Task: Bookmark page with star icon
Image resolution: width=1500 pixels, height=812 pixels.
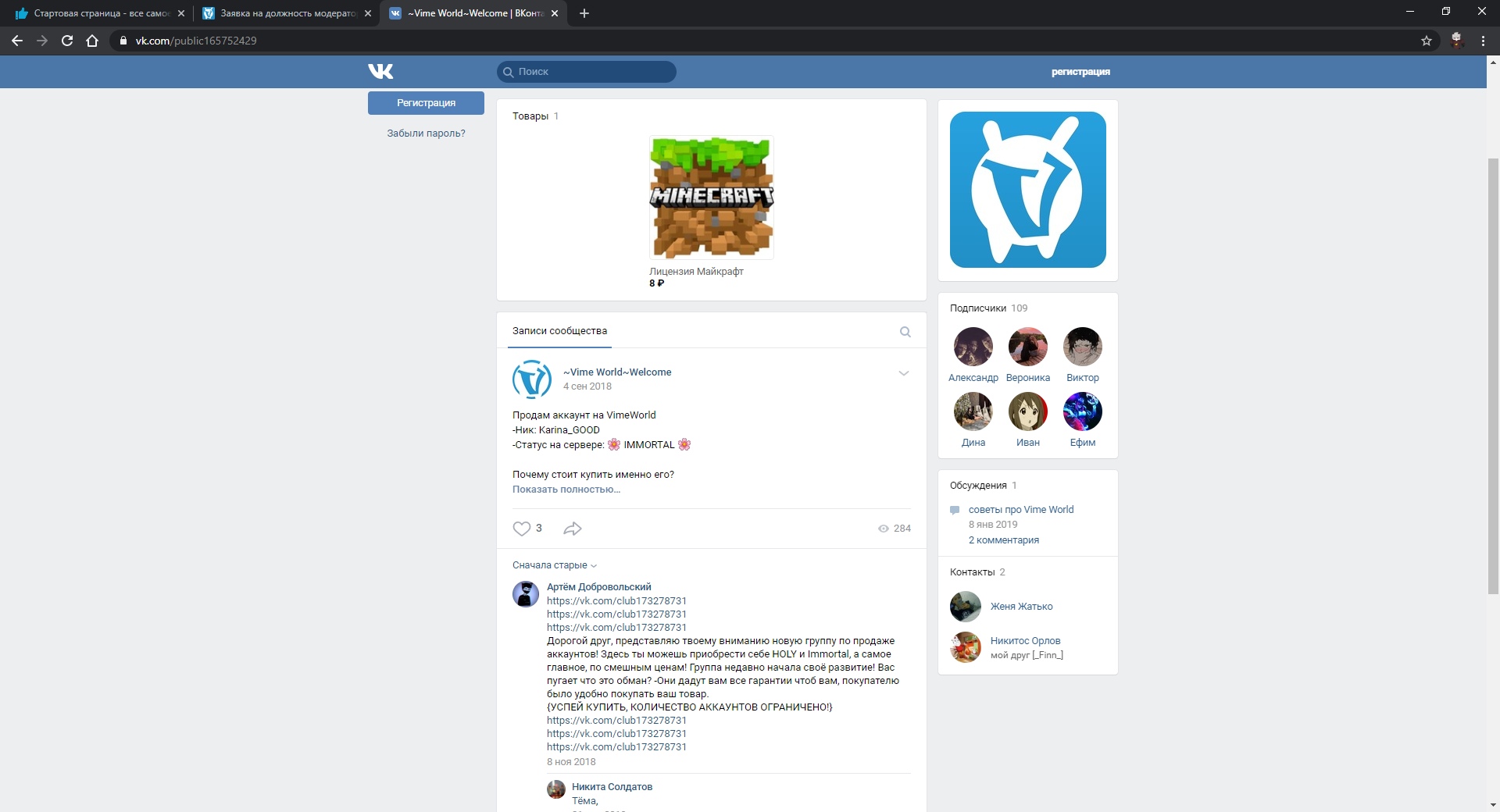Action: tap(1427, 41)
